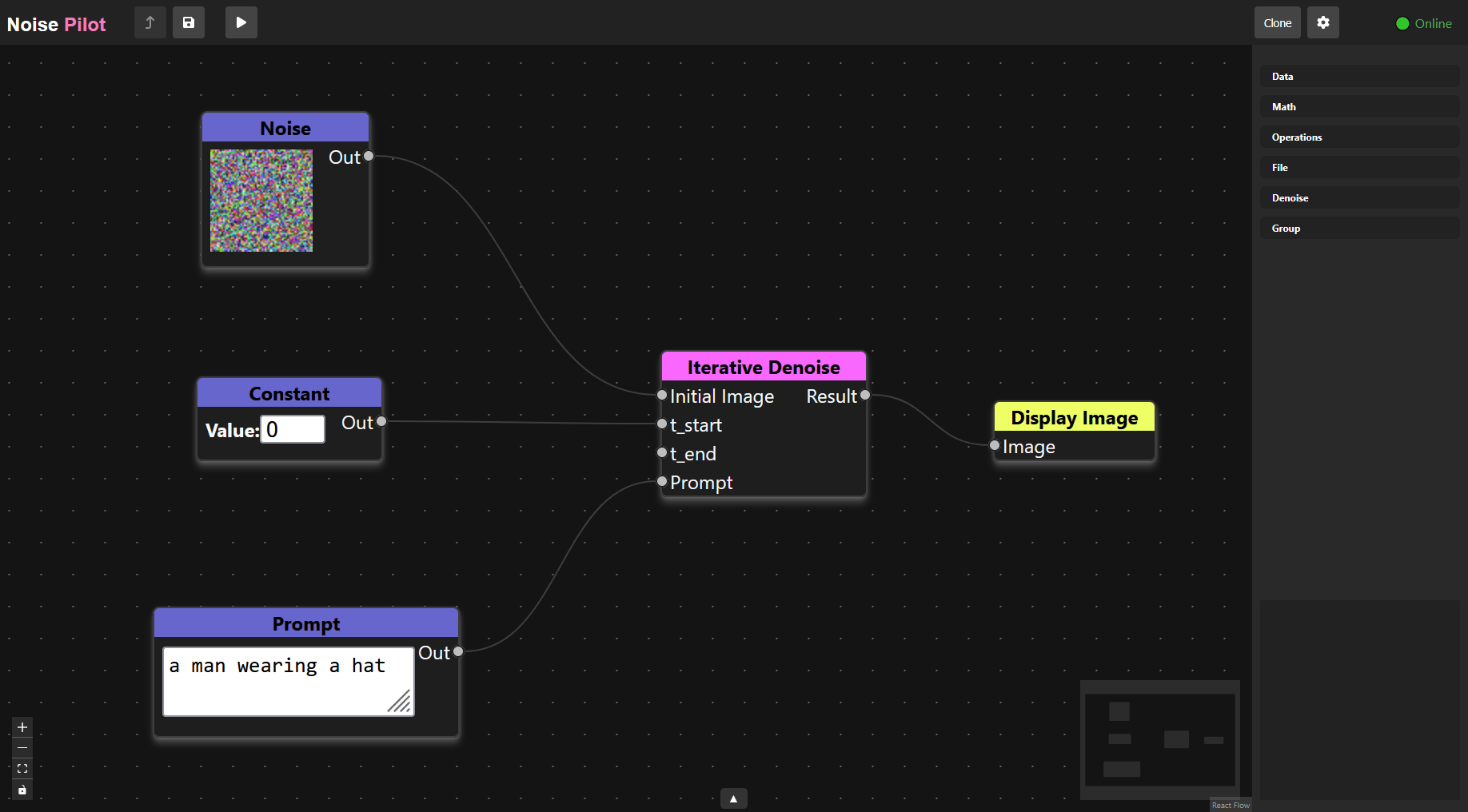This screenshot has width=1468, height=812.
Task: Open the bottom panel with the arrow expander
Action: tap(733, 798)
